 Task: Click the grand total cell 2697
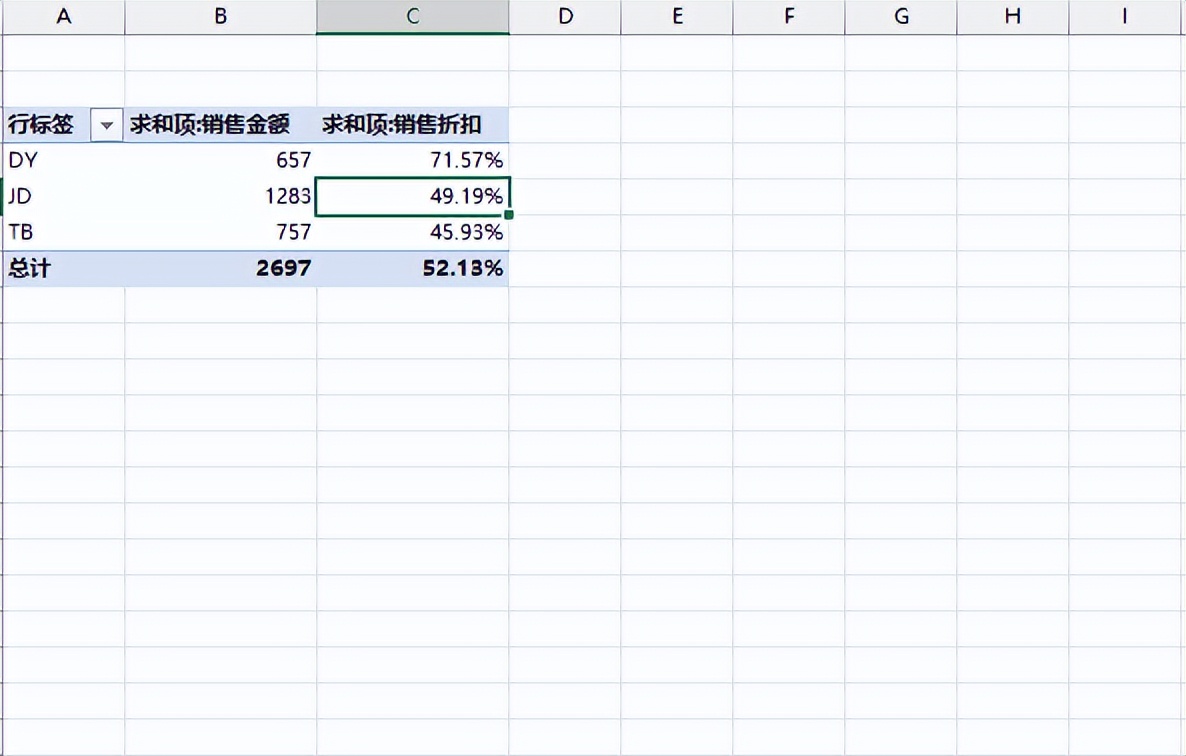pos(221,268)
